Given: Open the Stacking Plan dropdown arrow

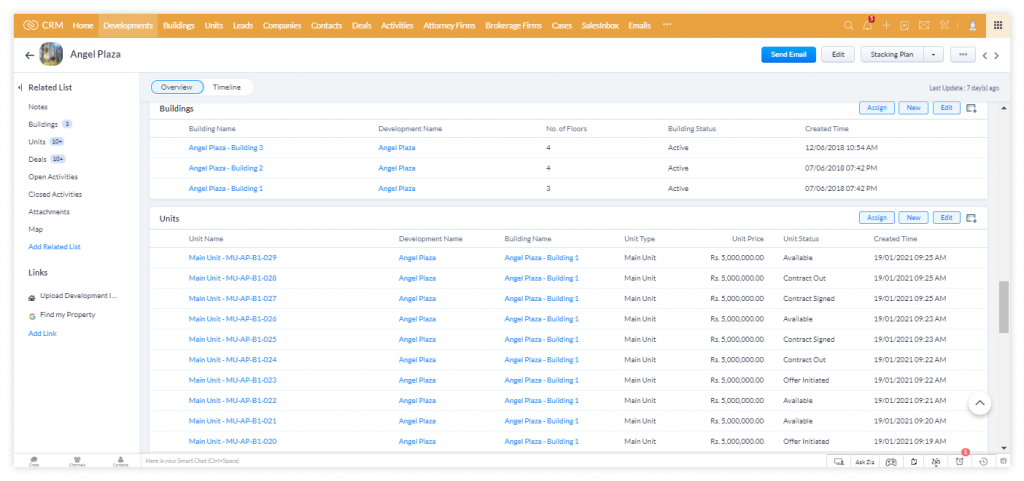Looking at the screenshot, I should coord(933,55).
